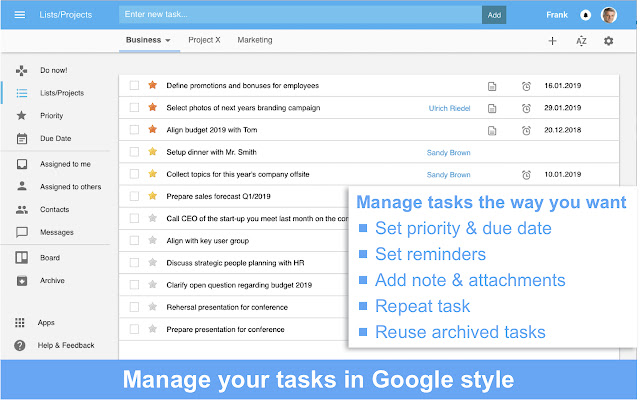
Task: Click the notification bell icon
Action: [x=585, y=15]
